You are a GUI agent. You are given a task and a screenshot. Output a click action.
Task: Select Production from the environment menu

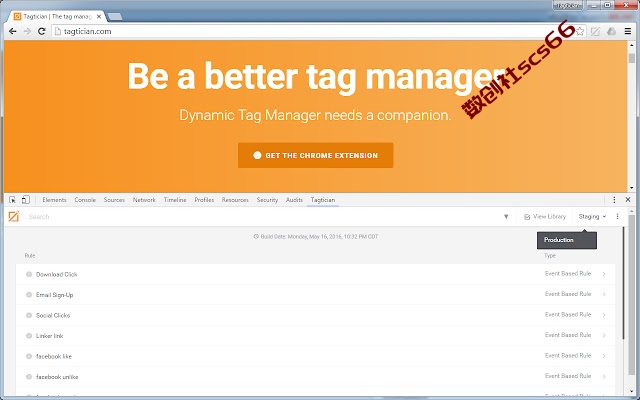point(567,240)
